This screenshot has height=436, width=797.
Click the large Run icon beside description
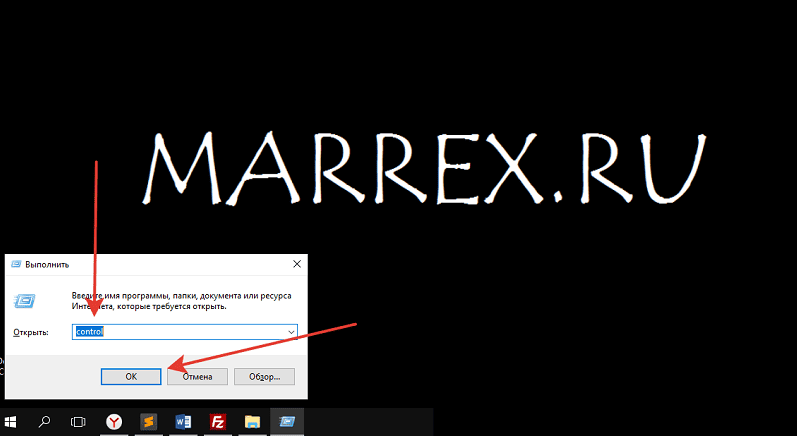coord(24,301)
